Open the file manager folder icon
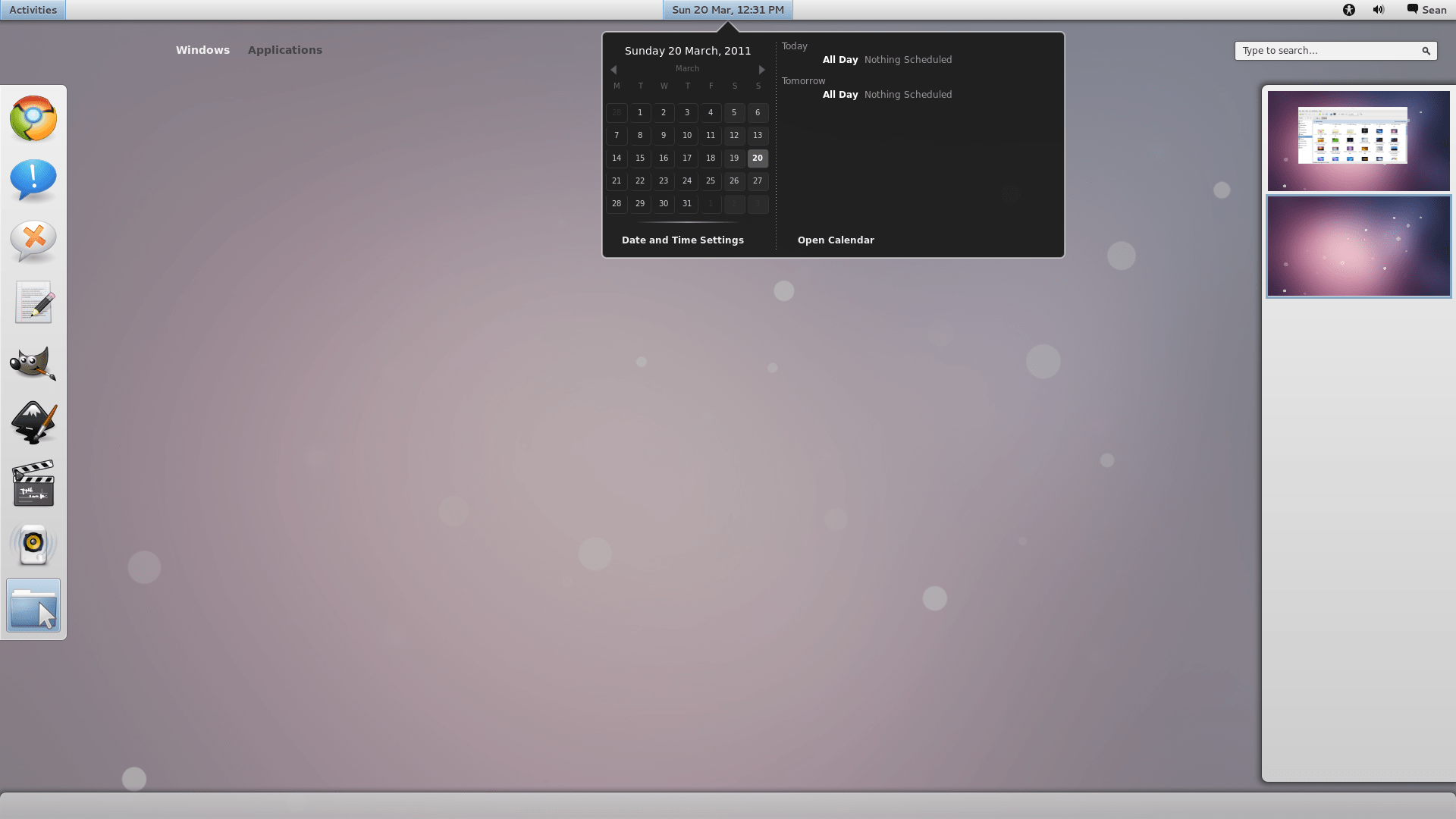The height and width of the screenshot is (819, 1456). (x=33, y=606)
